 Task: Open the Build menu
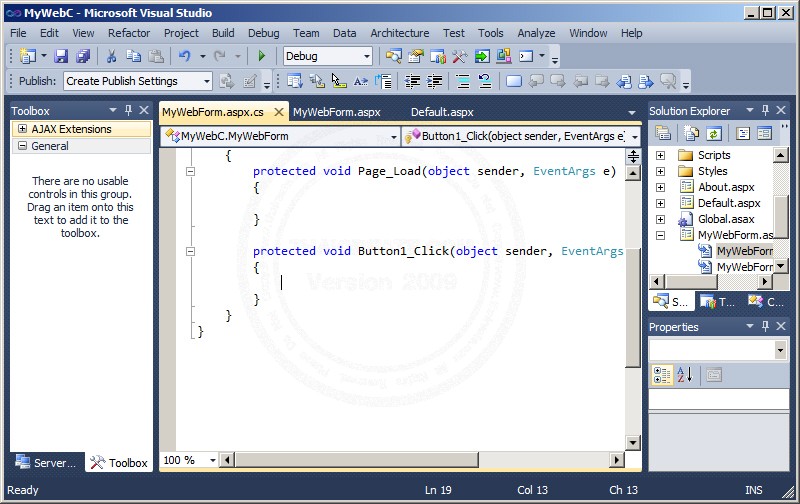pos(223,33)
